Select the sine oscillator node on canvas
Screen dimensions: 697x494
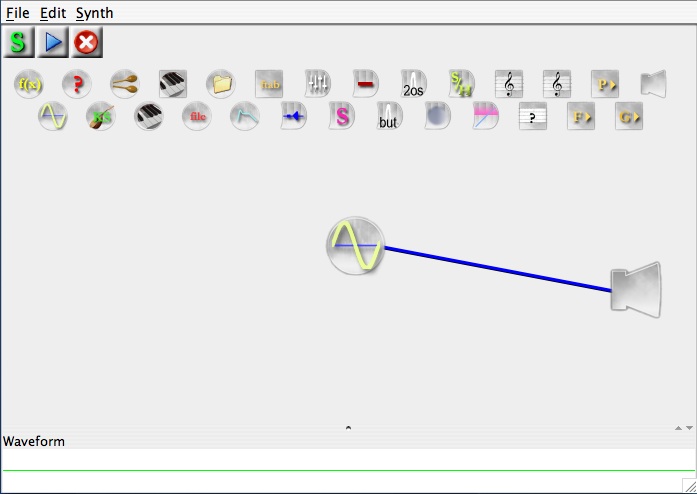pos(355,246)
